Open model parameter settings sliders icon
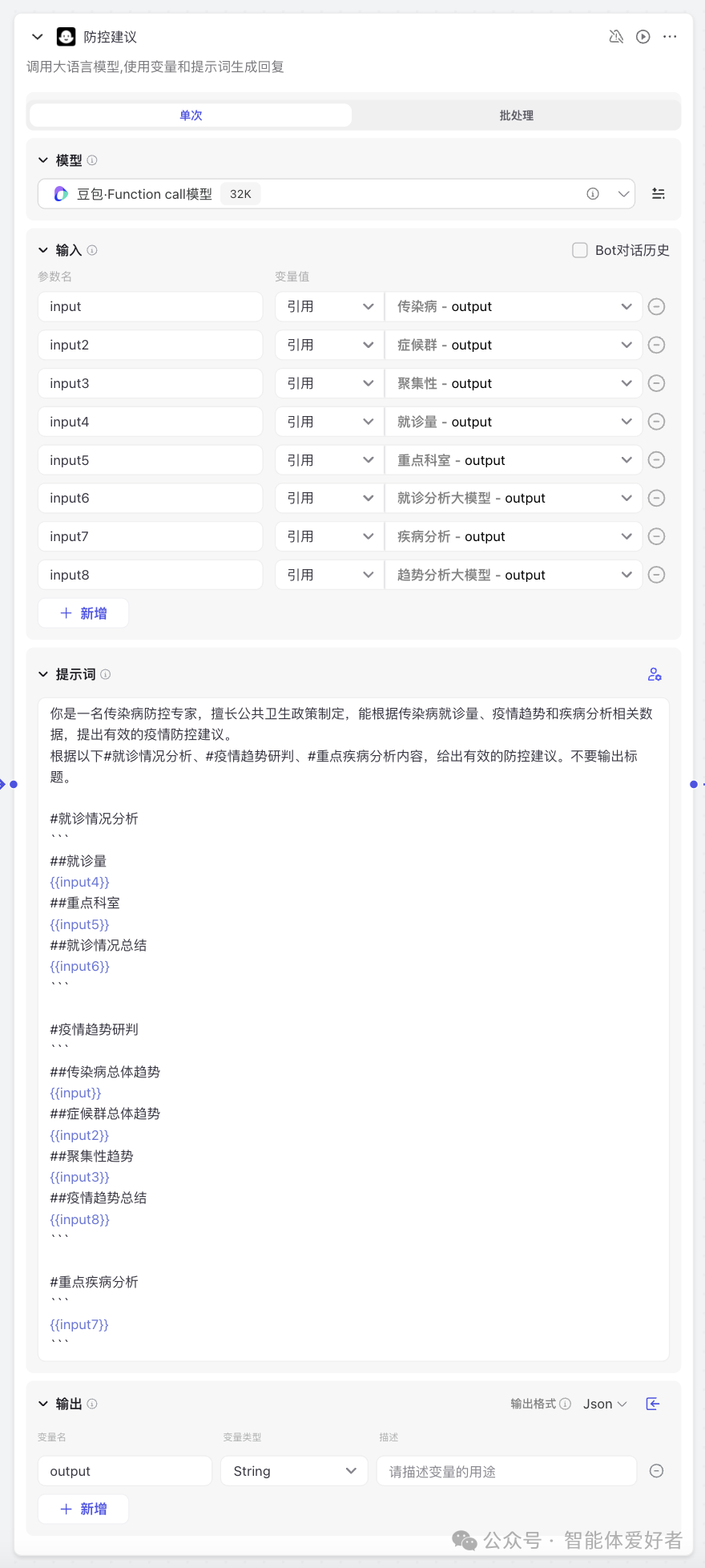 point(659,194)
